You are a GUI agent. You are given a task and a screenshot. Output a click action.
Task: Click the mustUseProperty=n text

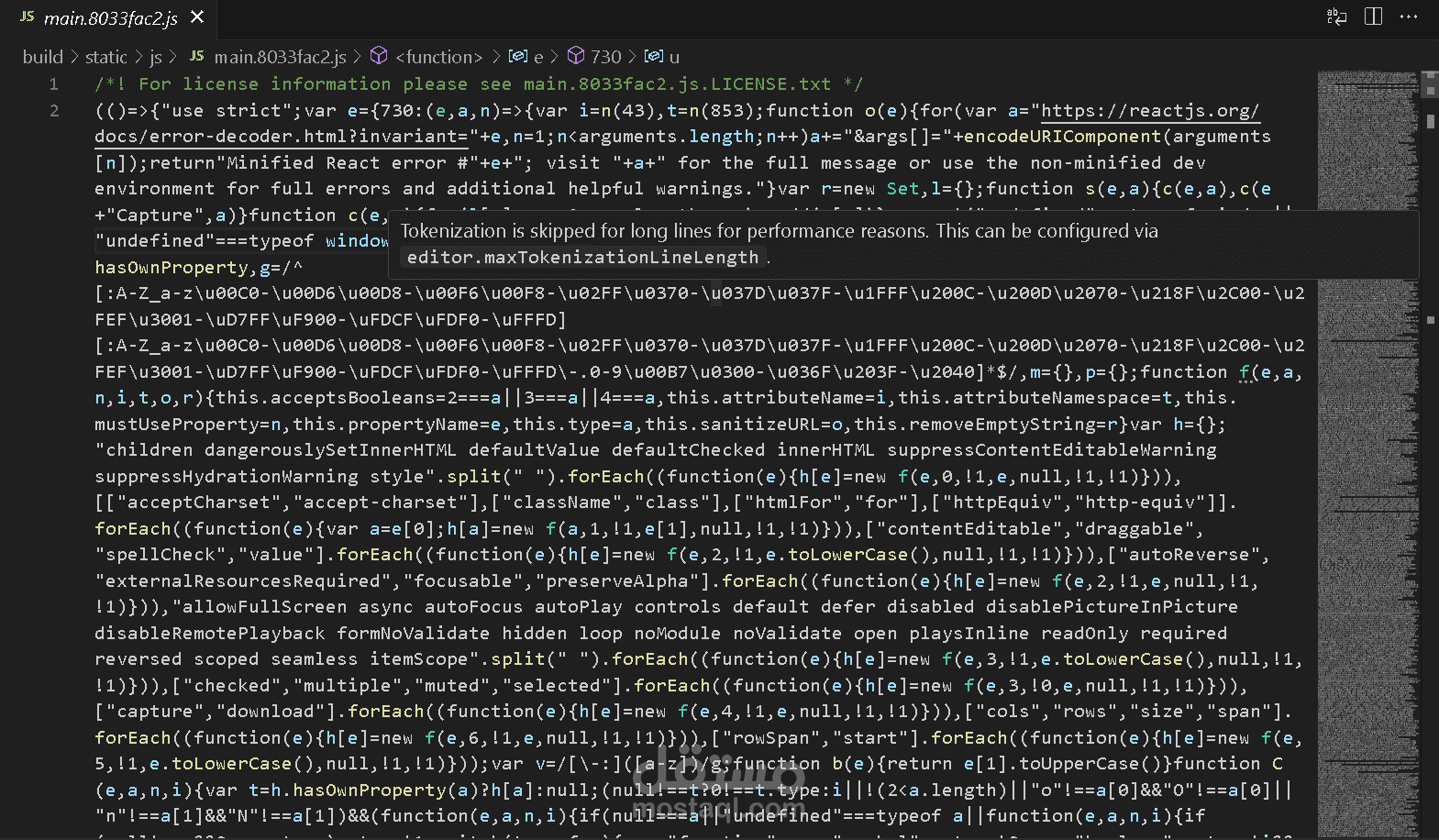coord(188,425)
